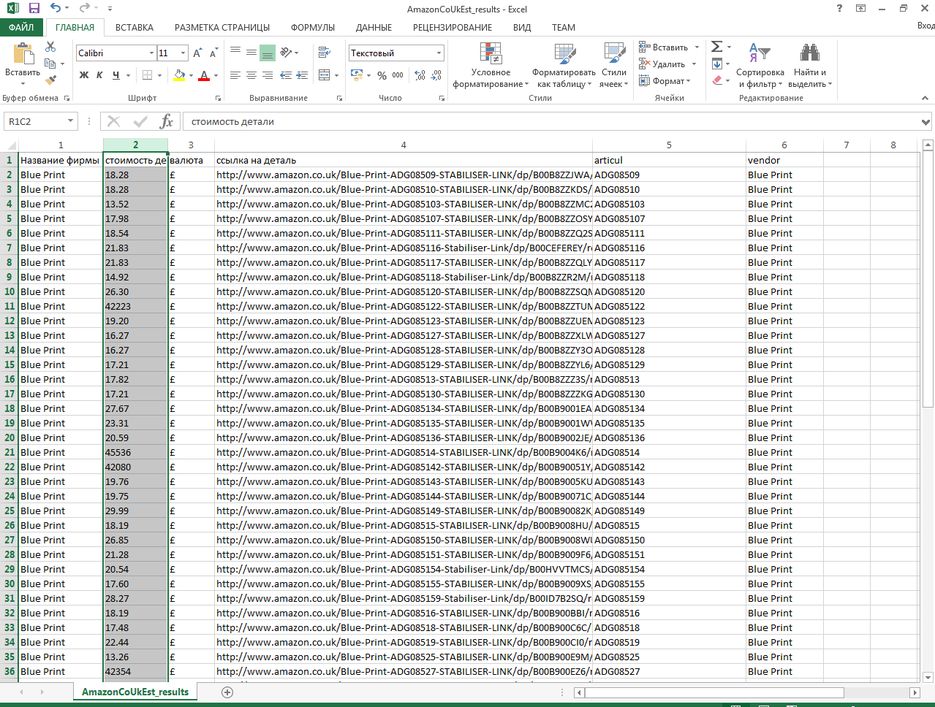Select column 4 header

(x=403, y=145)
